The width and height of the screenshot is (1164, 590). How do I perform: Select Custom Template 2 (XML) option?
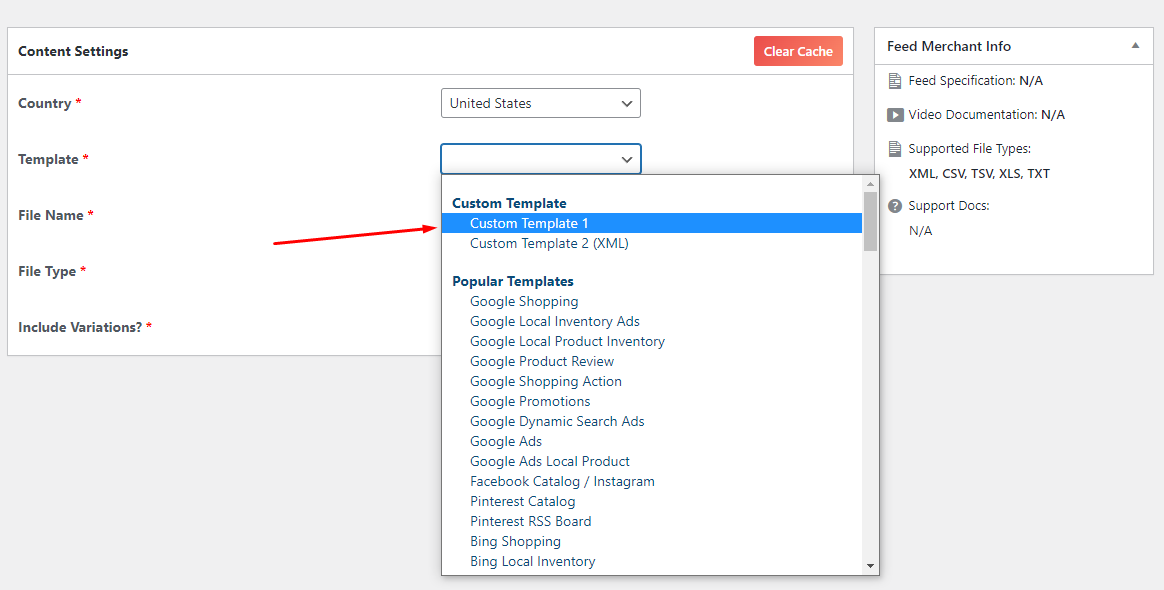(652, 243)
